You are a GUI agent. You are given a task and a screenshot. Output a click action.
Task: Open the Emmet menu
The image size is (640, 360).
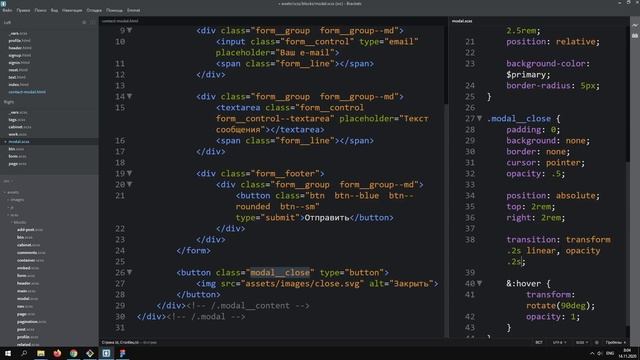click(x=133, y=10)
